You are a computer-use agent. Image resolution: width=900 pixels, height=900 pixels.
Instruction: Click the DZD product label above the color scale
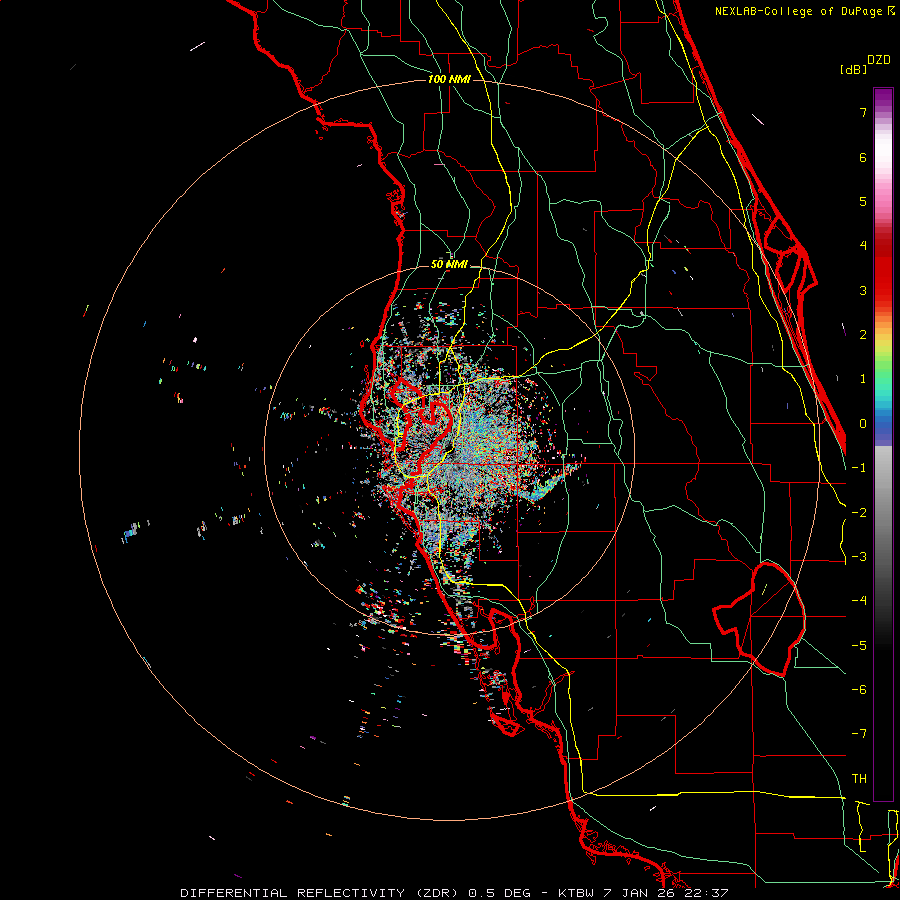coord(879,60)
